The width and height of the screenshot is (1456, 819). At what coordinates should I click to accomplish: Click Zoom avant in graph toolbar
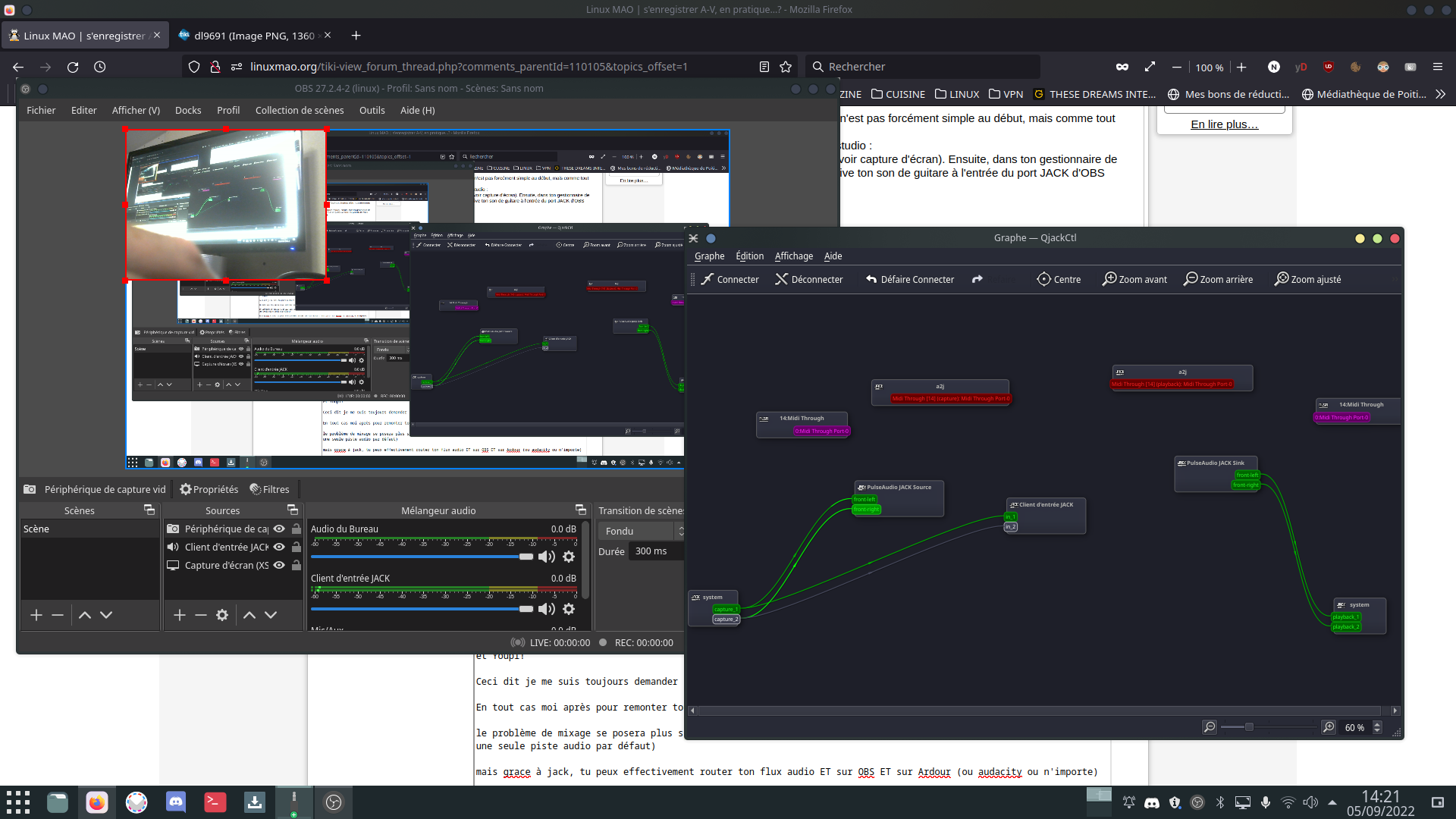[1134, 279]
